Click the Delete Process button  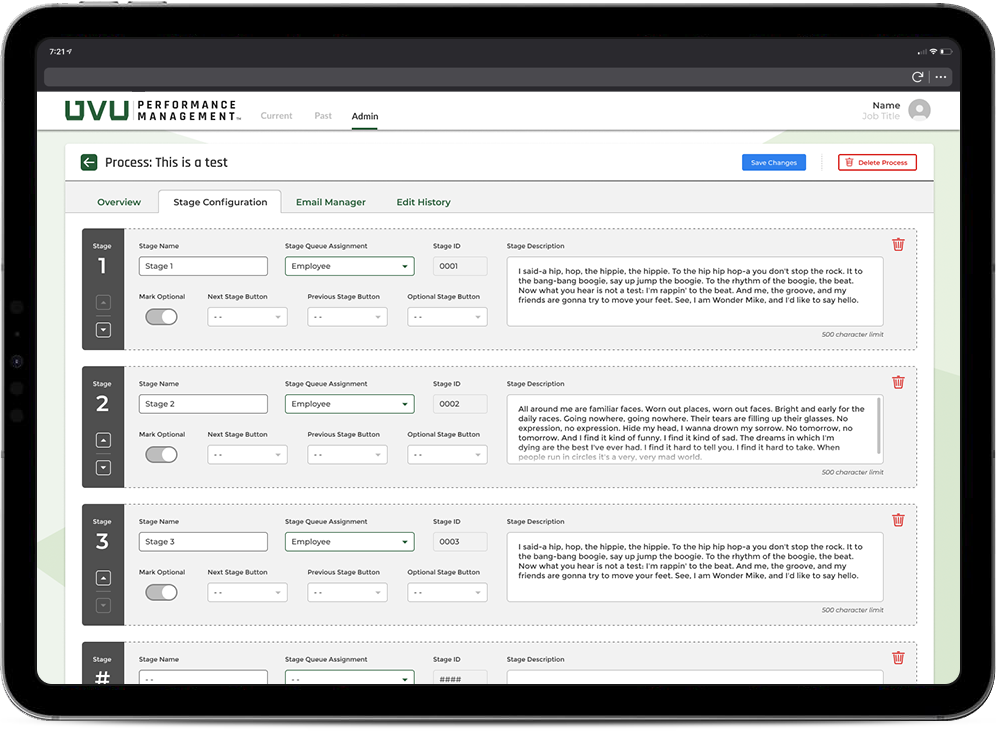(x=877, y=163)
